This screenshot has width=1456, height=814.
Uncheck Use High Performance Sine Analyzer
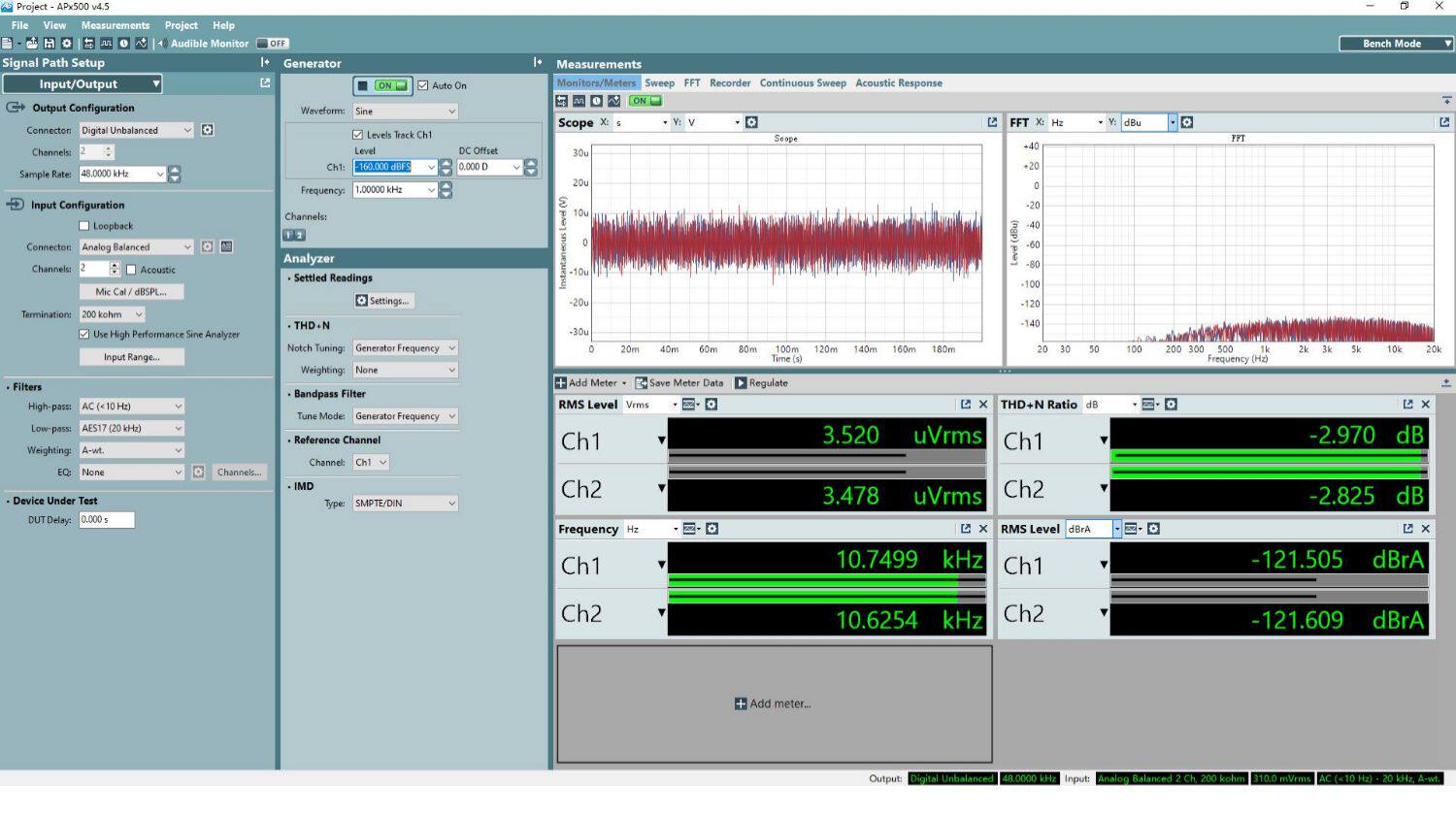click(84, 334)
